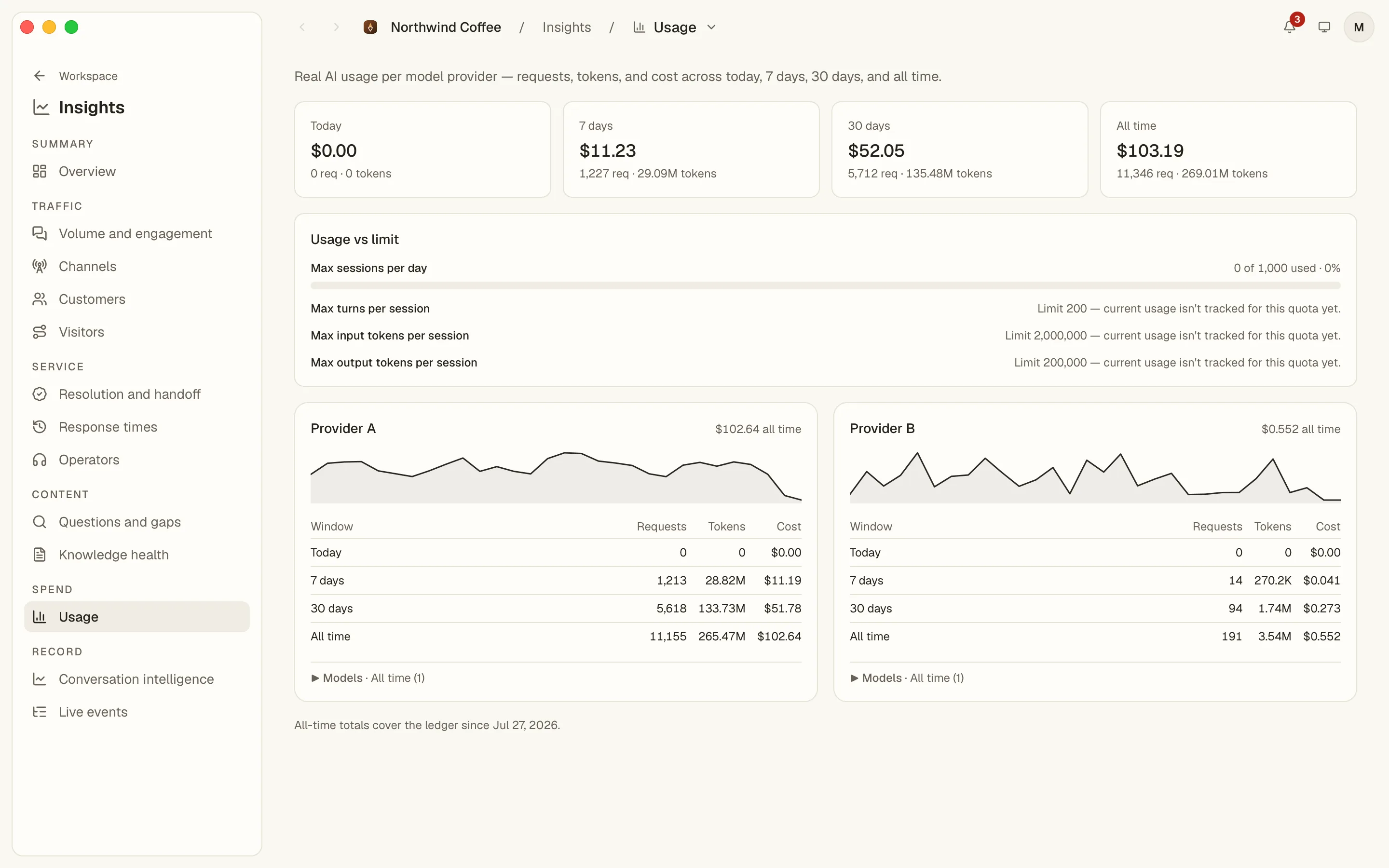Click the Northwind Coffee logo icon

click(x=370, y=27)
